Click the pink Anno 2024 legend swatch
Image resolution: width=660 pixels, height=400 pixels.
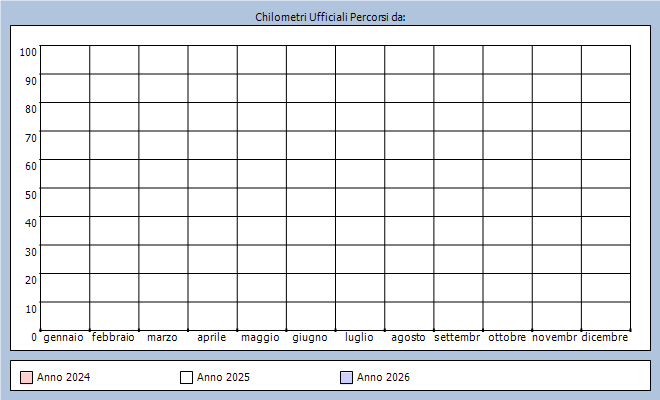tap(26, 378)
